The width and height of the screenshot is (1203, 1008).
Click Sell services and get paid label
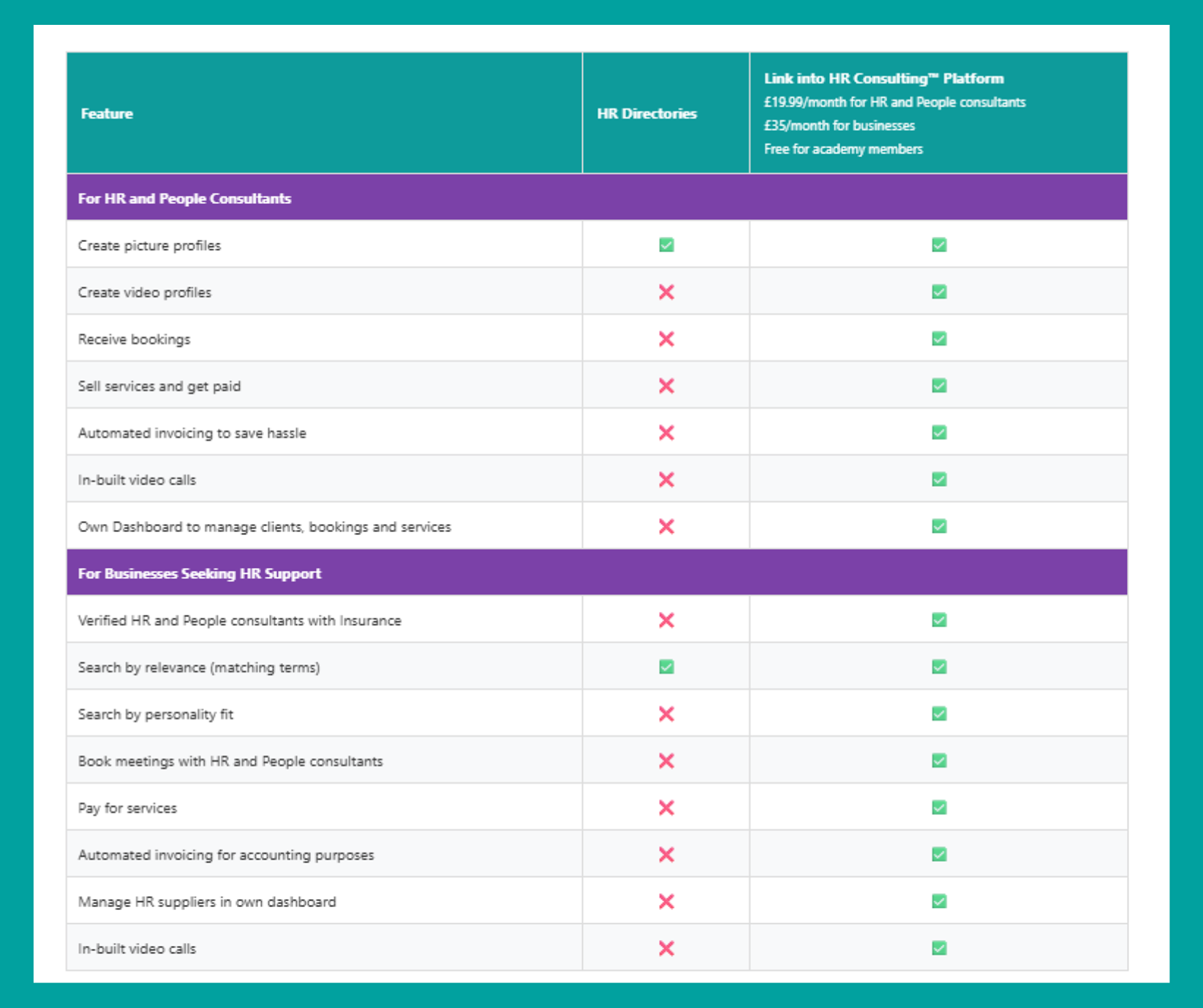click(159, 386)
